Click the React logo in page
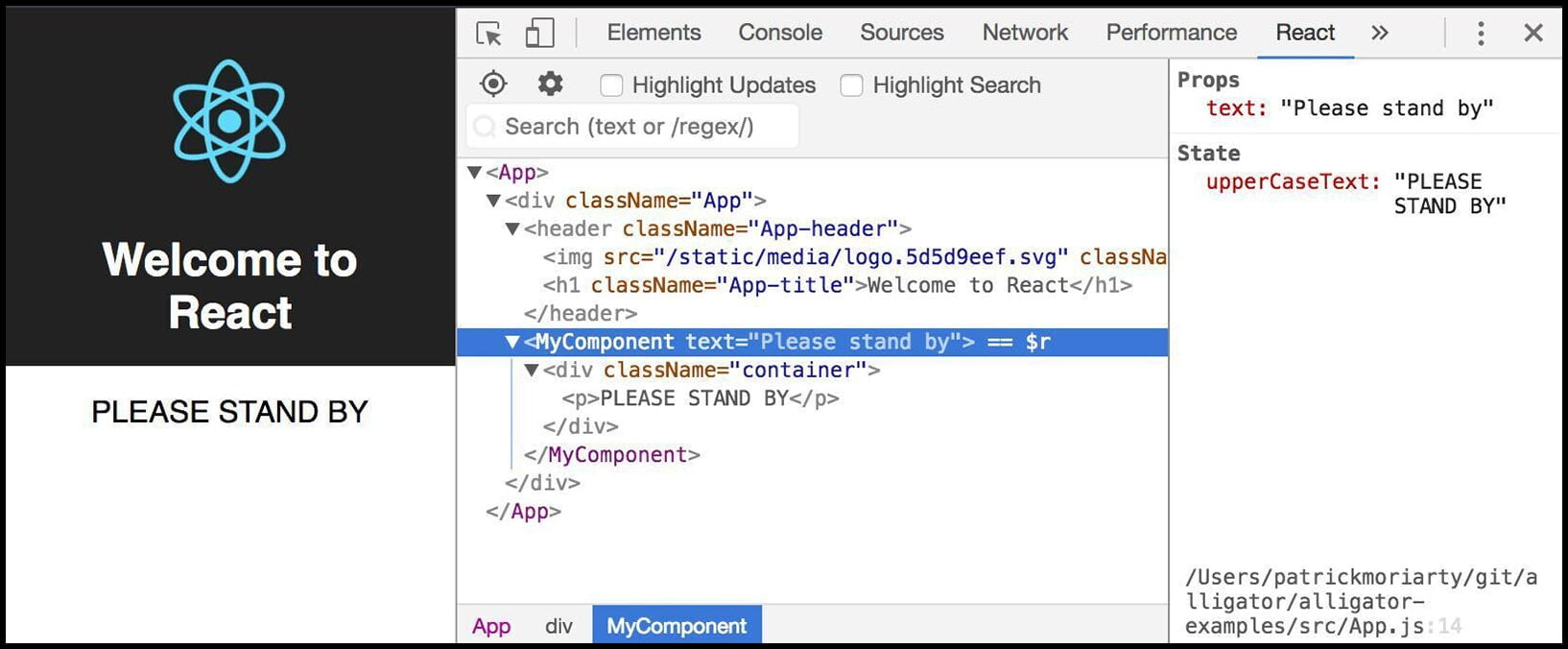This screenshot has height=649, width=1568. click(x=229, y=121)
